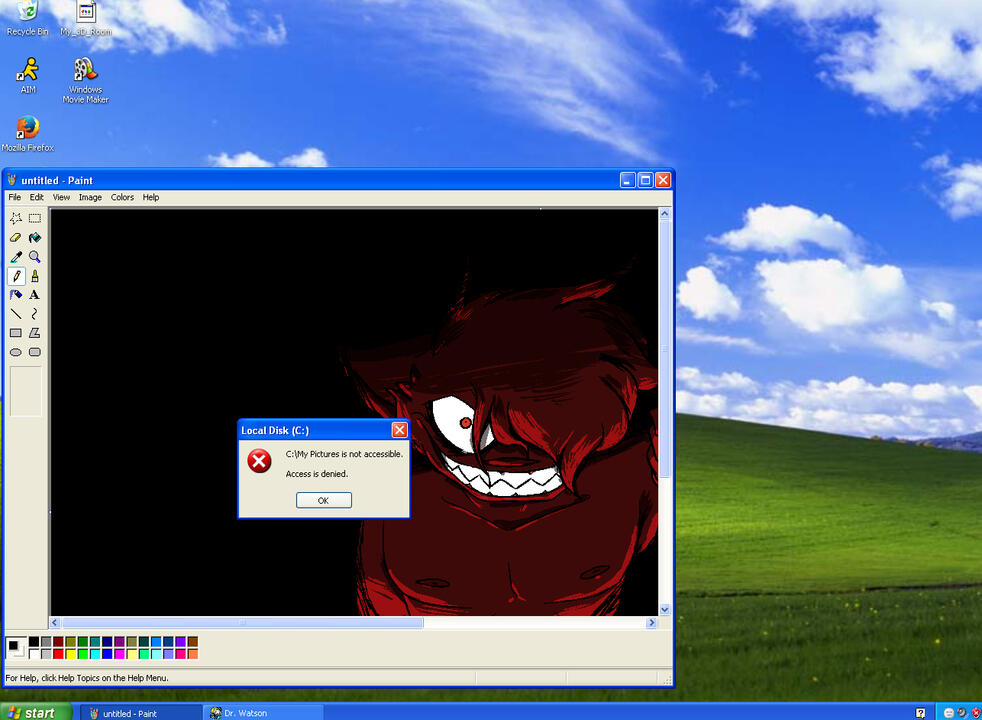Choose the bright red color swatch
The height and width of the screenshot is (720, 982).
click(x=58, y=654)
